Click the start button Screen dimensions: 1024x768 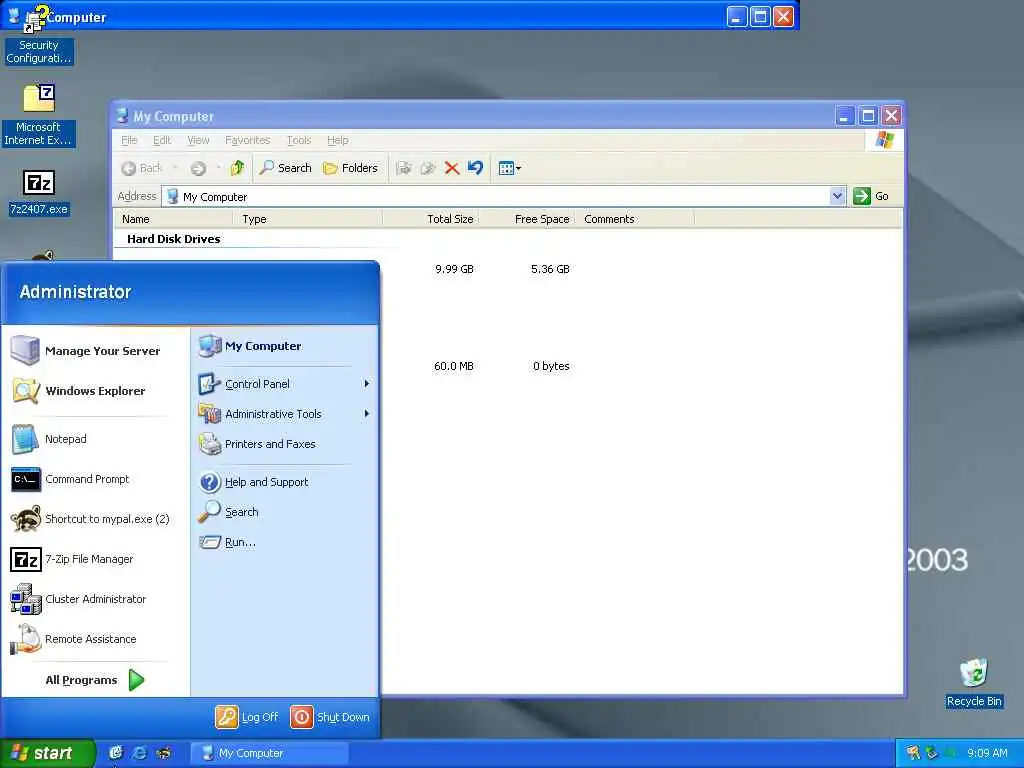coord(47,753)
